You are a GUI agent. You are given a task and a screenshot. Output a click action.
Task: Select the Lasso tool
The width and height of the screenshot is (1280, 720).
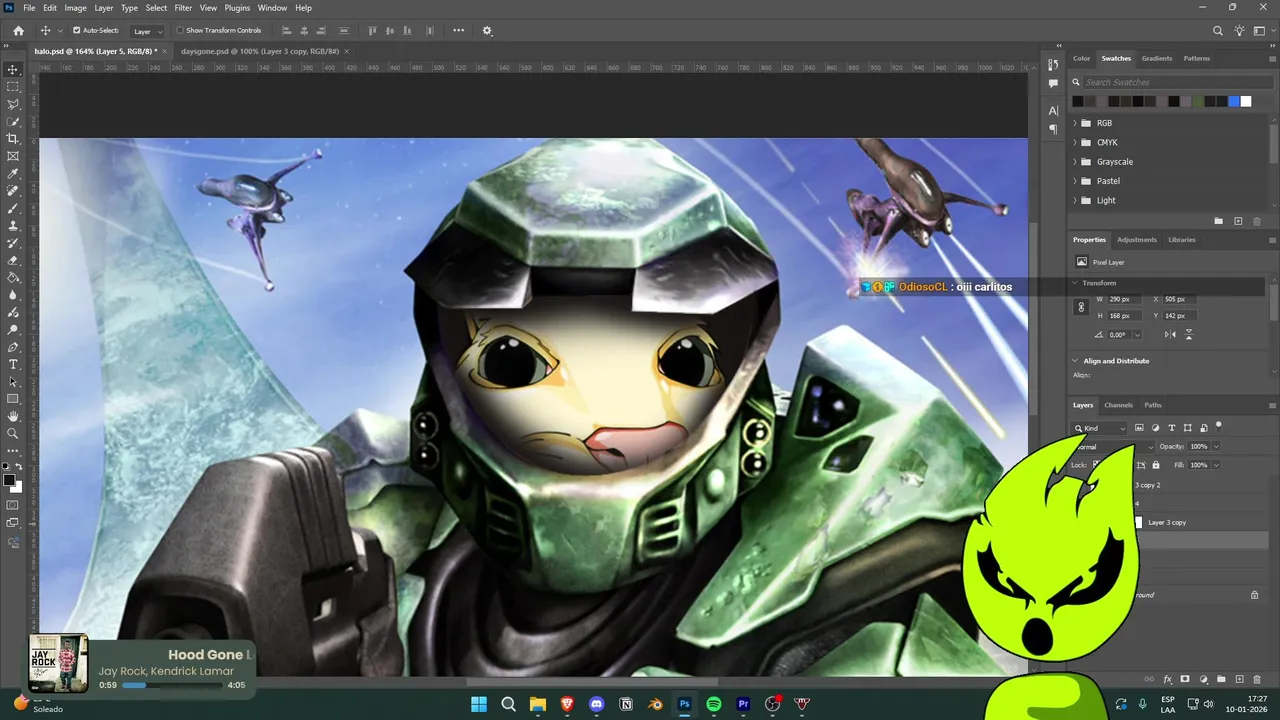click(x=13, y=104)
